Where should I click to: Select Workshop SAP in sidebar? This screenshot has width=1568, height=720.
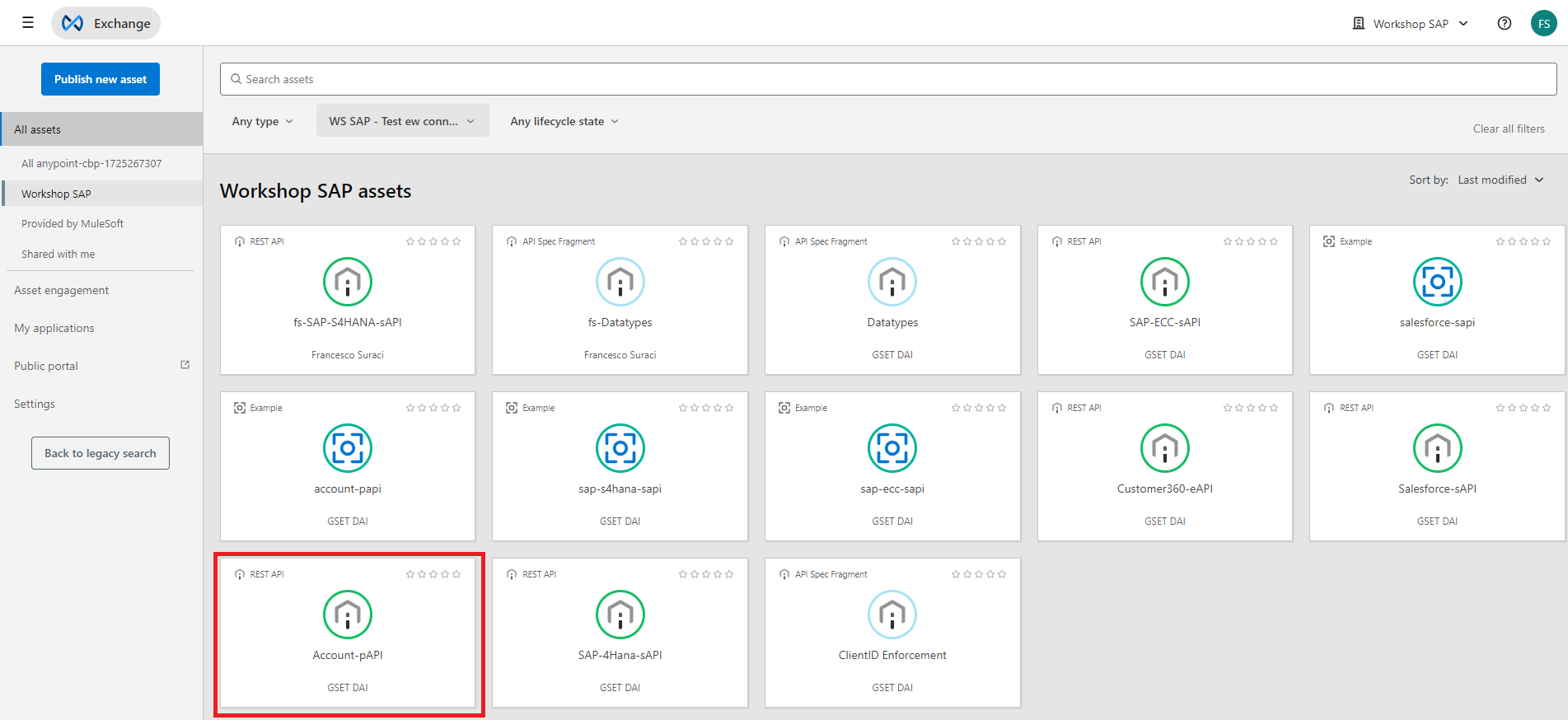tap(101, 194)
